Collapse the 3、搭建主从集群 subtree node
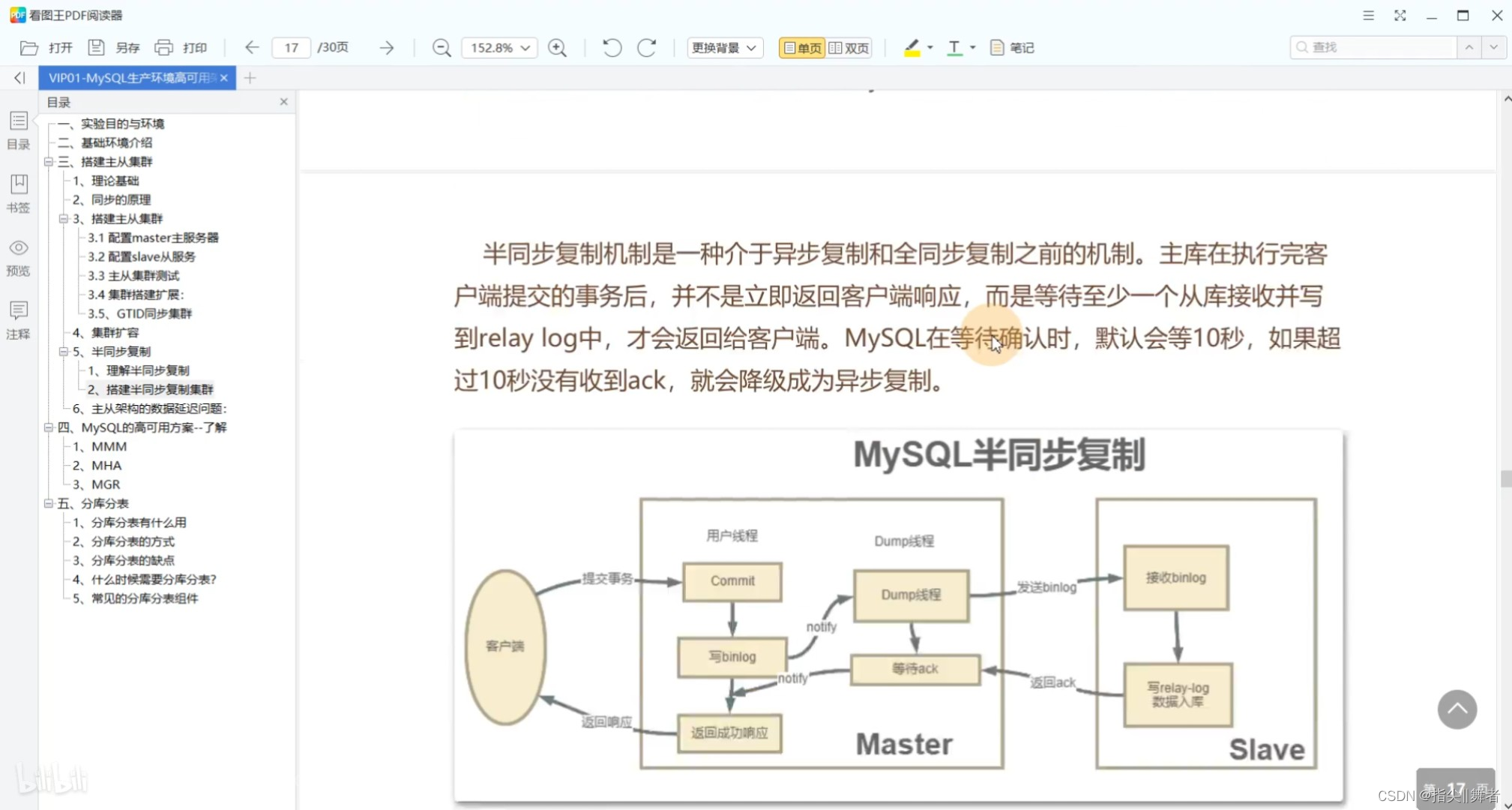Image resolution: width=1512 pixels, height=810 pixels. [x=64, y=219]
